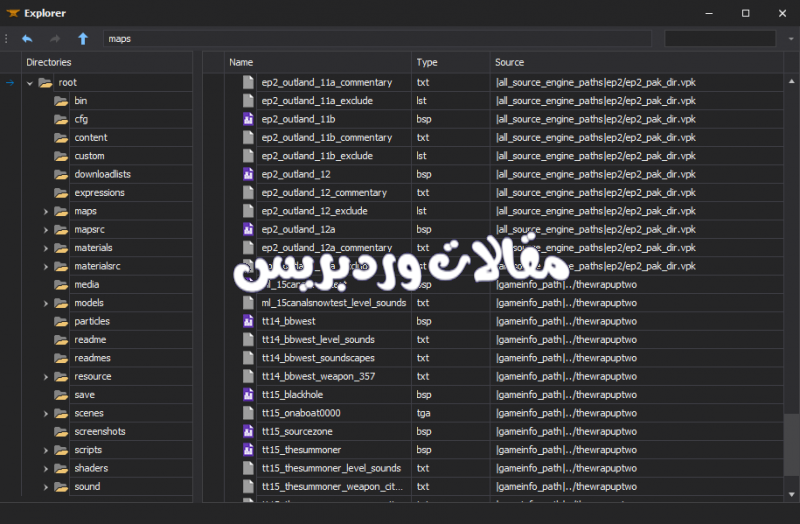The height and width of the screenshot is (524, 800).
Task: Click the search input field
Action: coord(720,39)
